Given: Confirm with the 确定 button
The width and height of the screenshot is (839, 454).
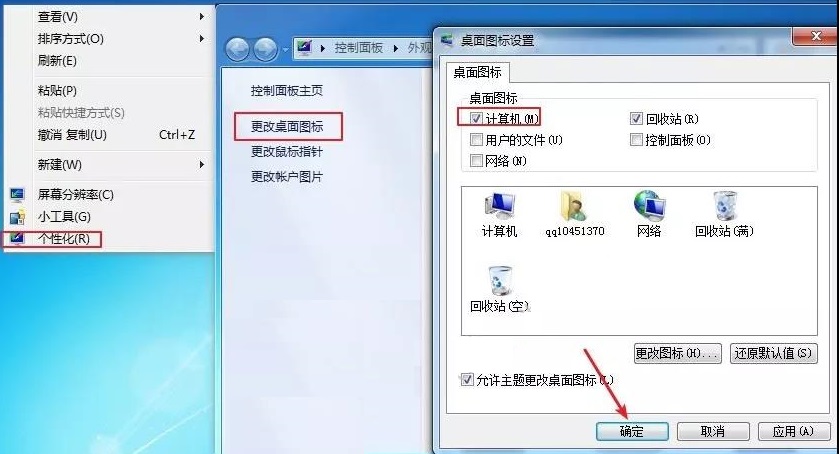Looking at the screenshot, I should point(632,431).
